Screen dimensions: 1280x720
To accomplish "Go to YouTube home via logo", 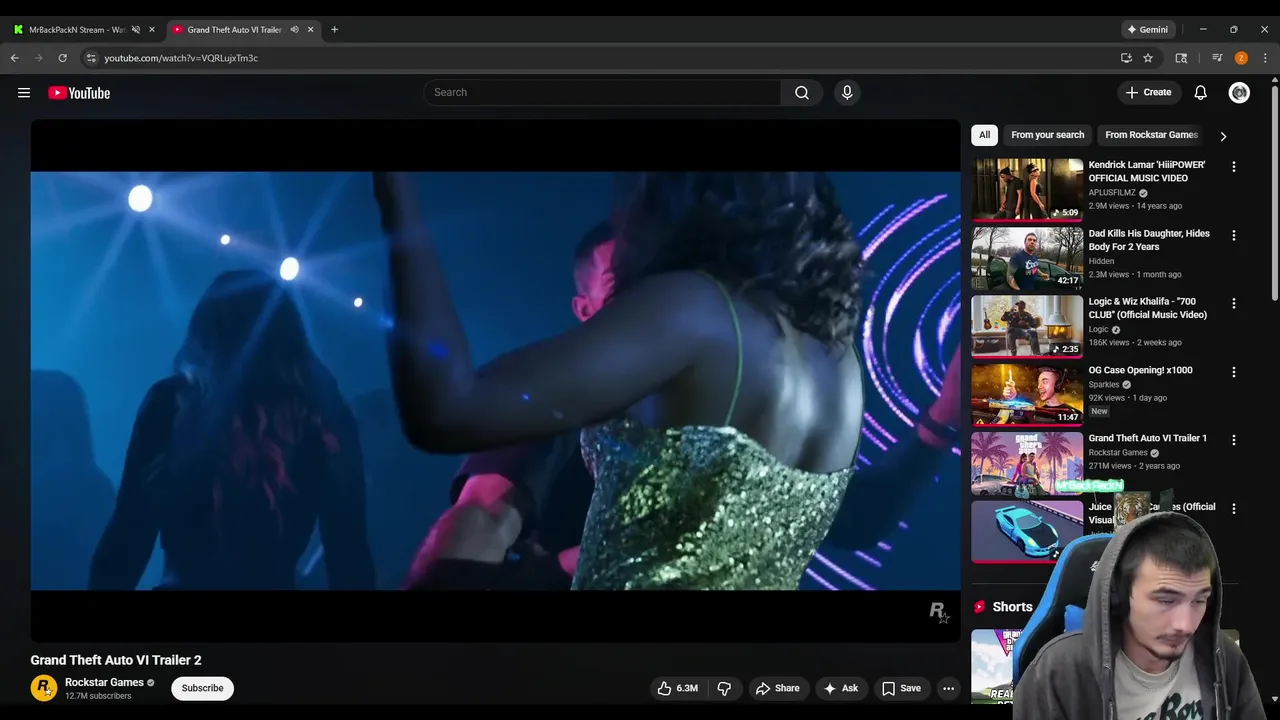I will [x=79, y=93].
